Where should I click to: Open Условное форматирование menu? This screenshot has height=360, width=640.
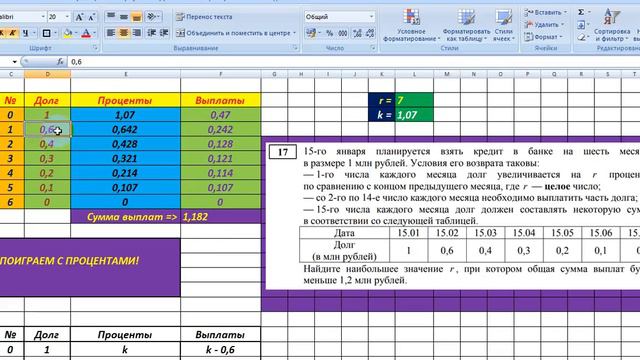pyautogui.click(x=411, y=25)
